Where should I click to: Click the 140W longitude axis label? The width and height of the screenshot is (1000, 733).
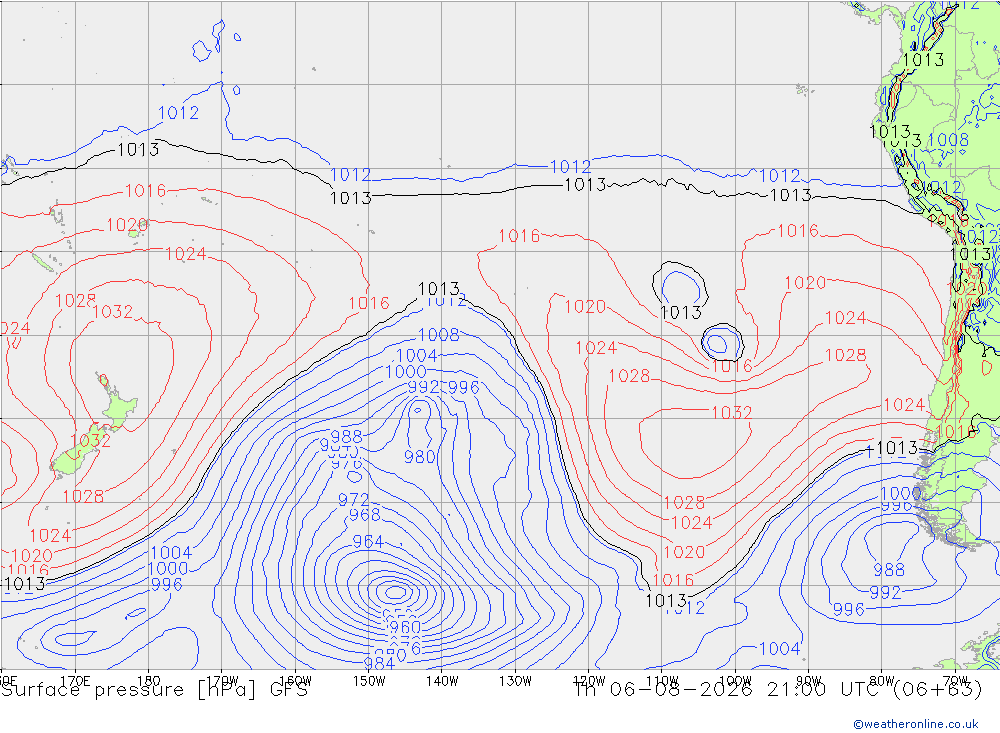pos(442,681)
